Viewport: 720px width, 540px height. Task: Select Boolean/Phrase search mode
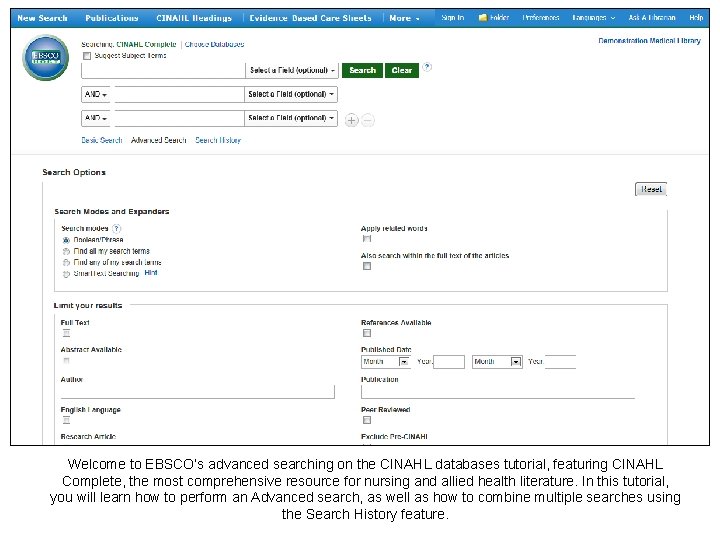(66, 240)
